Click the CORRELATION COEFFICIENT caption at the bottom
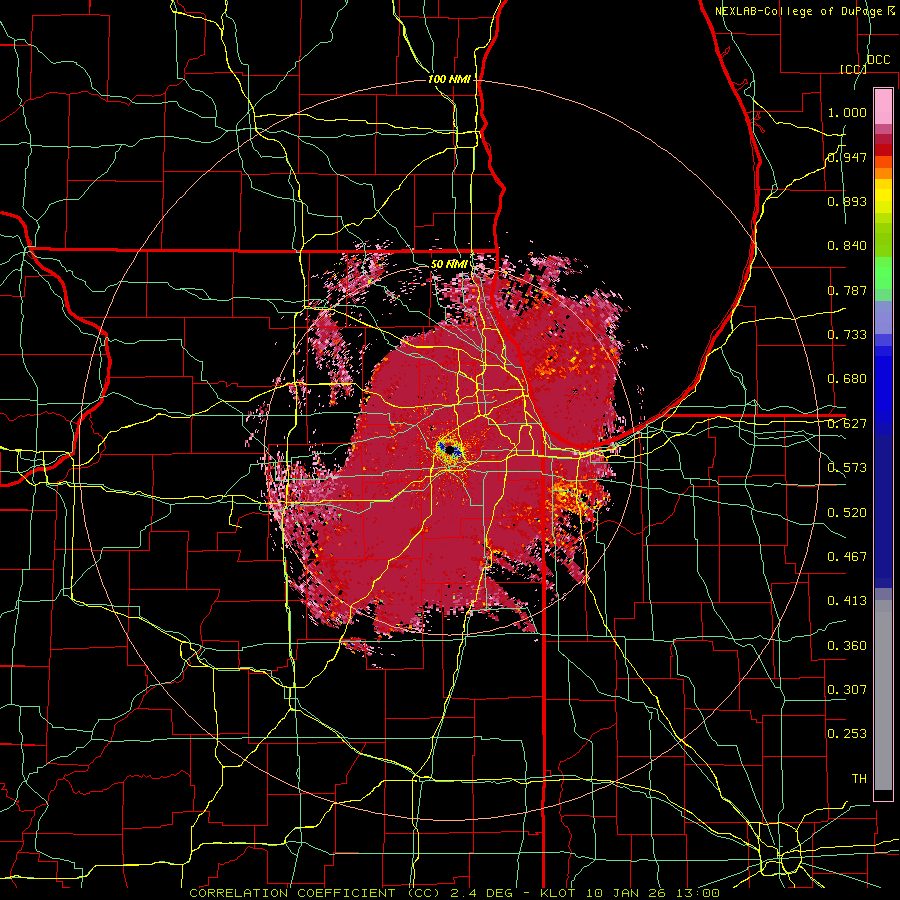The width and height of the screenshot is (900, 900). click(454, 893)
